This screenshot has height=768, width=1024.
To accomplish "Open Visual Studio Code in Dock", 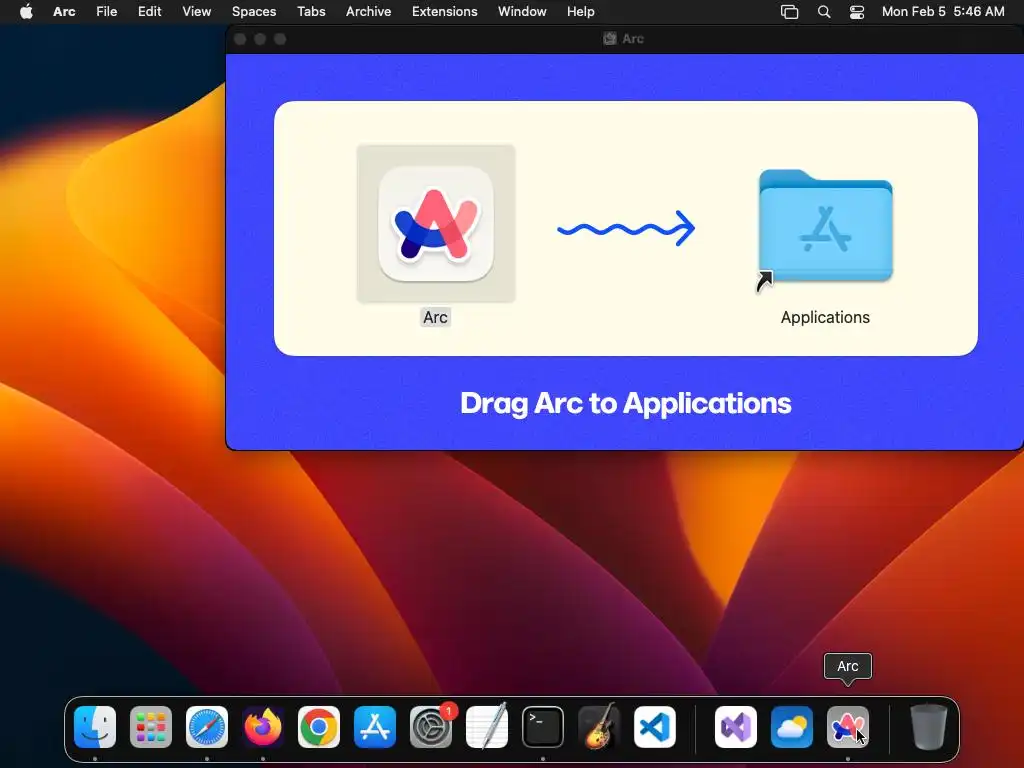I will (655, 727).
